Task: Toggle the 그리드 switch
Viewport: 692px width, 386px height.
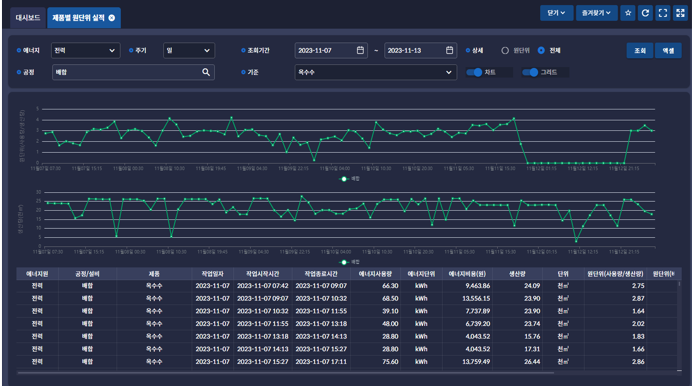Action: 530,72
